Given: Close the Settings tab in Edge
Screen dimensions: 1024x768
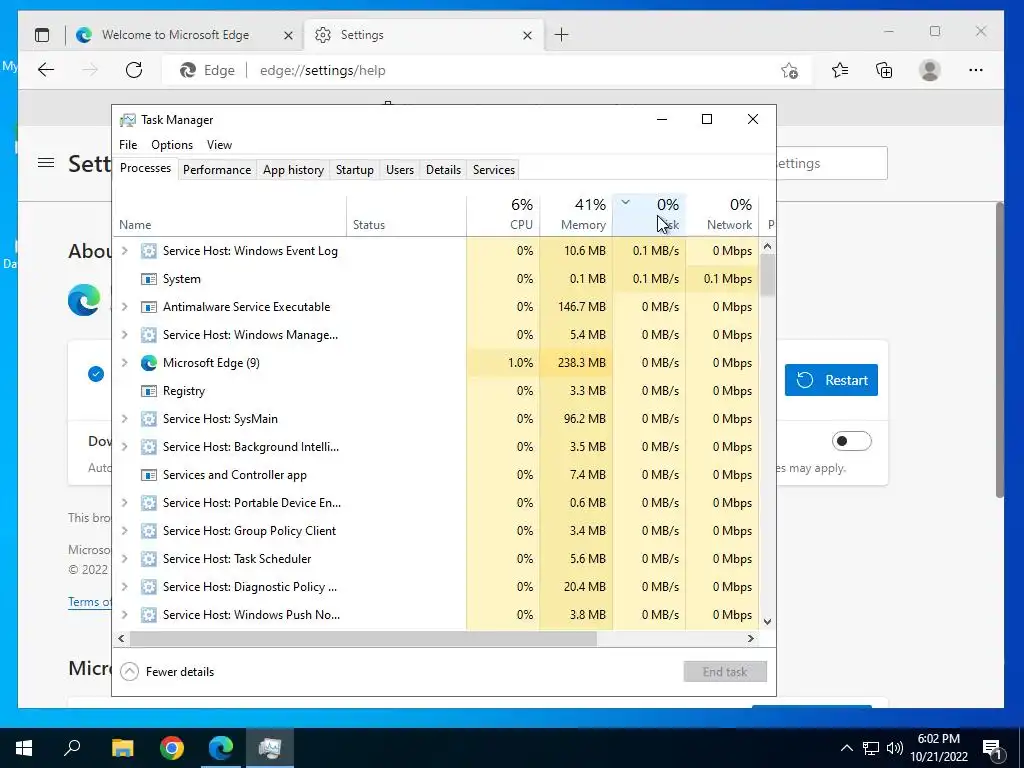Looking at the screenshot, I should (528, 35).
